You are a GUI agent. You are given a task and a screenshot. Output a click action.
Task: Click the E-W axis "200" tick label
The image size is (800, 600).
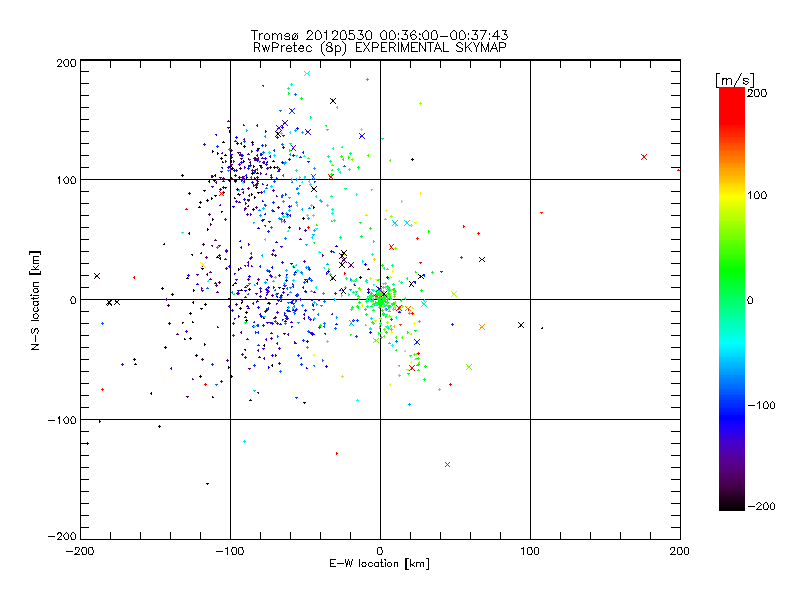(680, 551)
